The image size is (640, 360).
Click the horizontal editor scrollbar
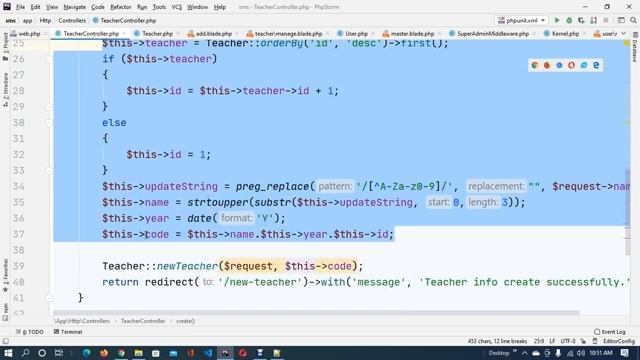(316, 313)
